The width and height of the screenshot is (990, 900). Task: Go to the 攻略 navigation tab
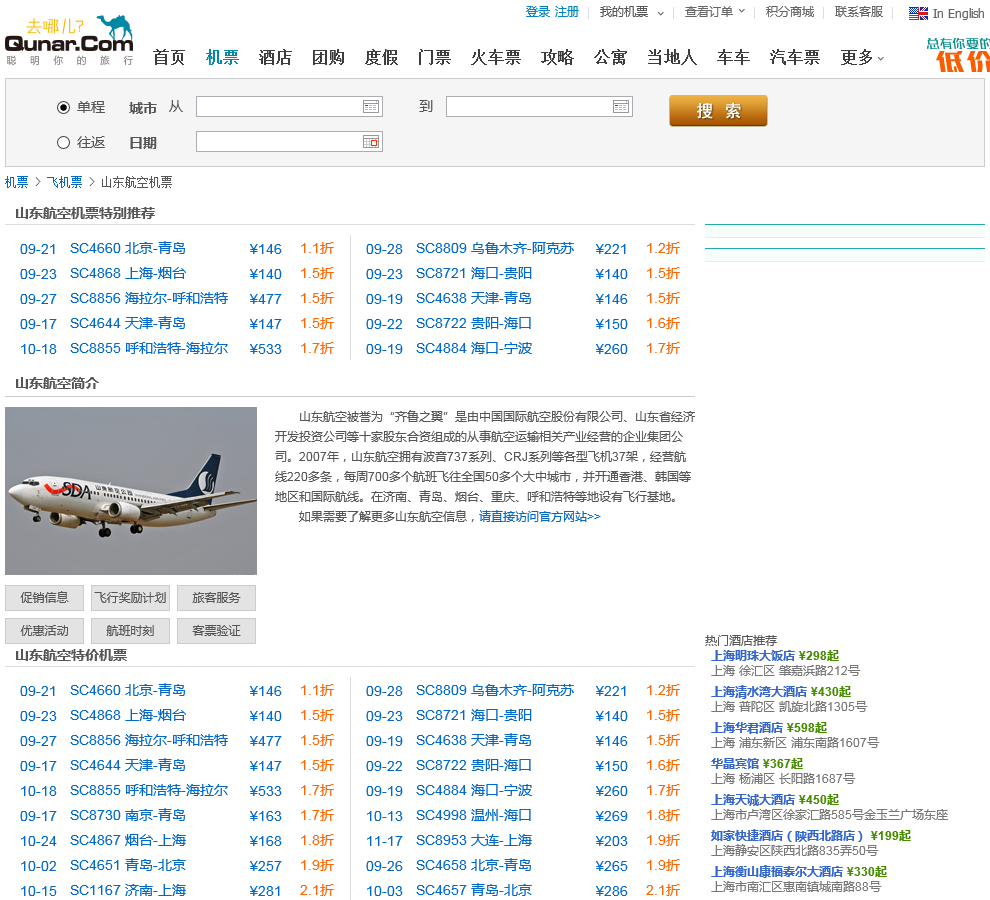pos(558,57)
